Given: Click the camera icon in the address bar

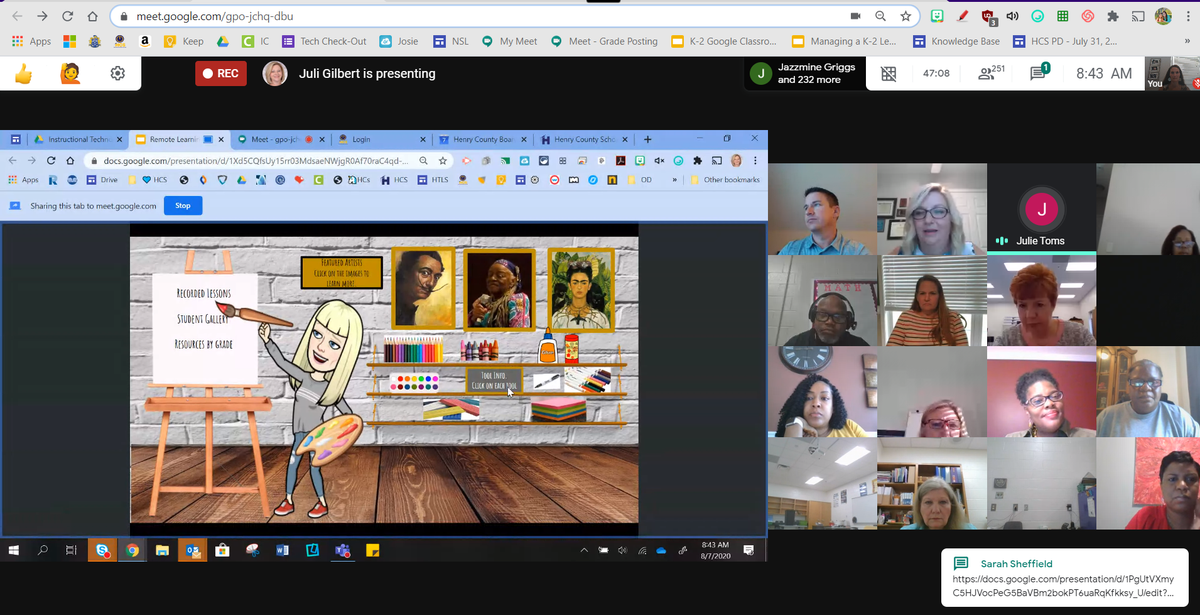Looking at the screenshot, I should click(x=856, y=16).
